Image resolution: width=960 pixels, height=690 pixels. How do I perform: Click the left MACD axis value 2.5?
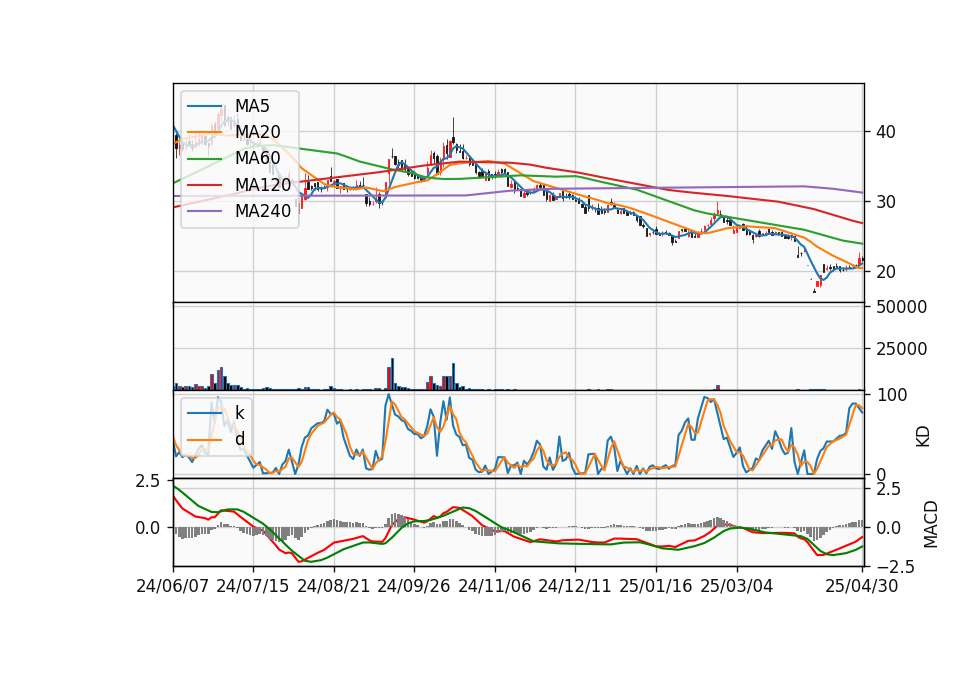(148, 481)
